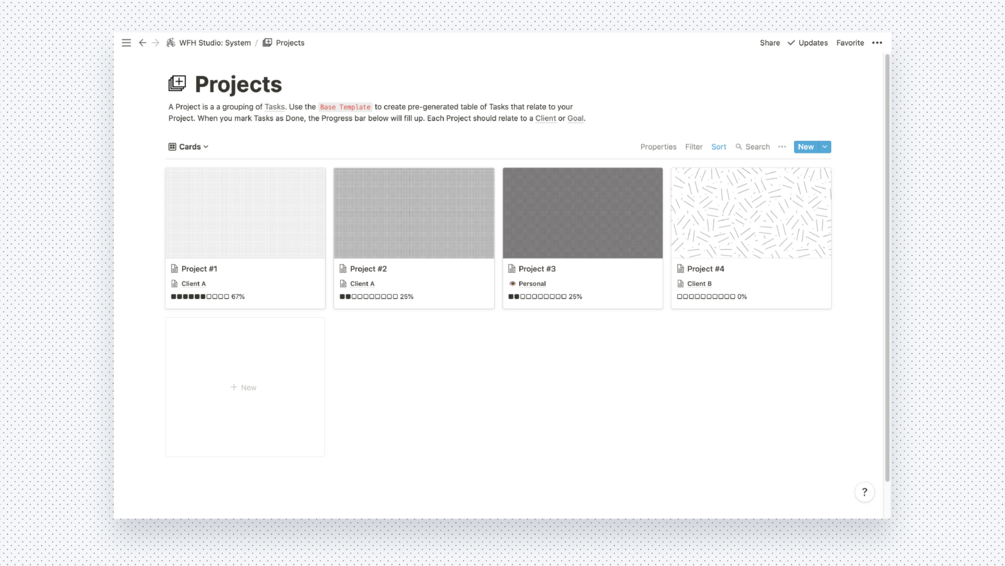This screenshot has width=1005, height=566.
Task: Click the page vertical scrollbar
Action: (887, 268)
